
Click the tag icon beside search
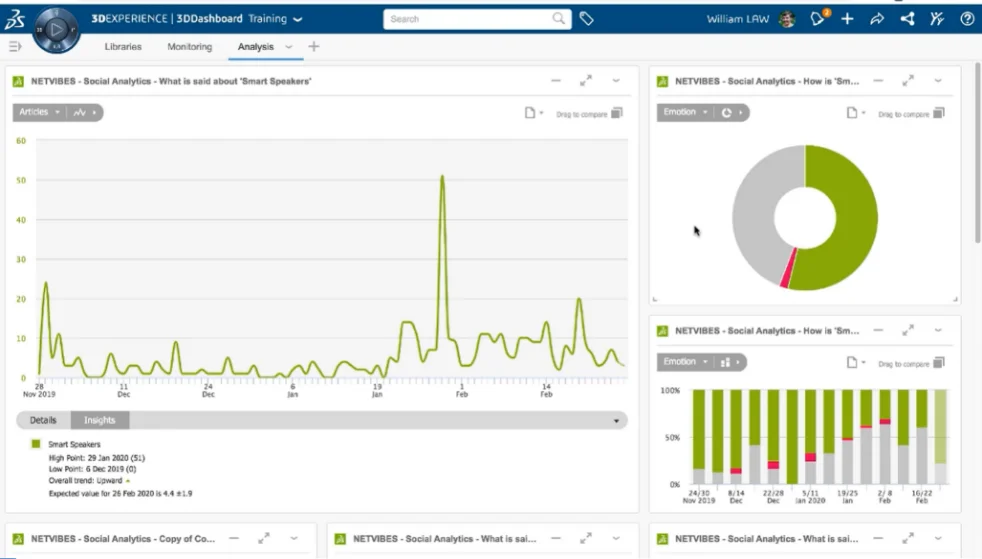pyautogui.click(x=587, y=19)
